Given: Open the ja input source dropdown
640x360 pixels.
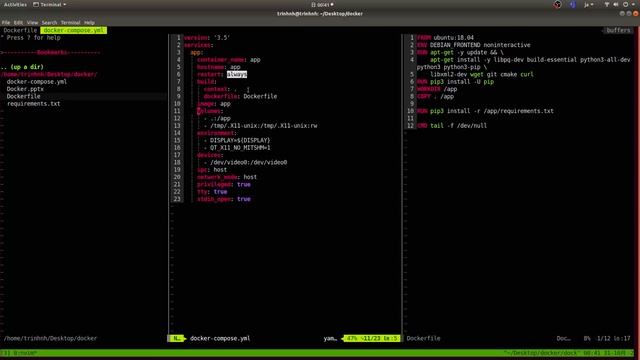Looking at the screenshot, I should (589, 4).
